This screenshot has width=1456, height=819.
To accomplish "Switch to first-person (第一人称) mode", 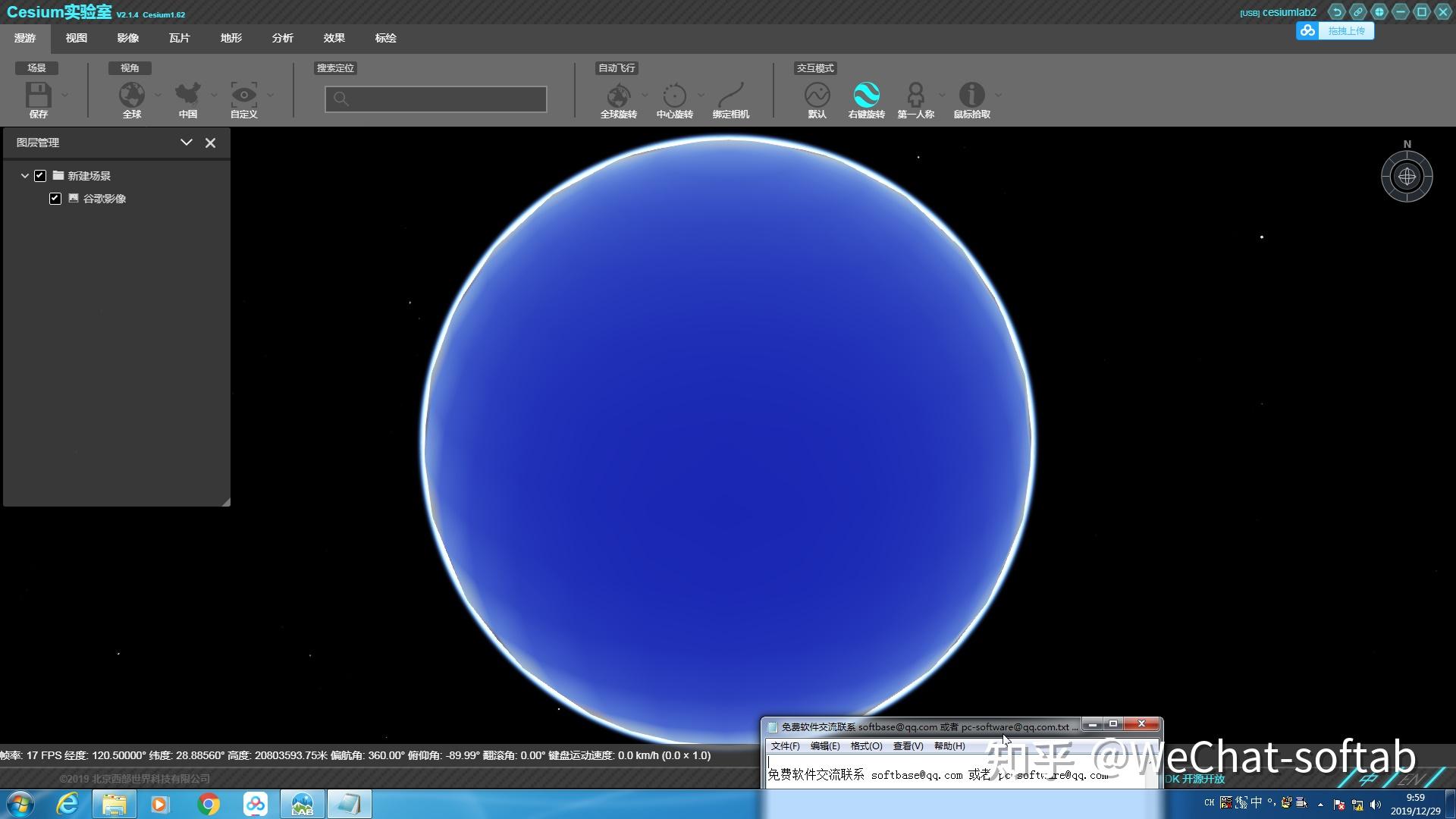I will [915, 96].
